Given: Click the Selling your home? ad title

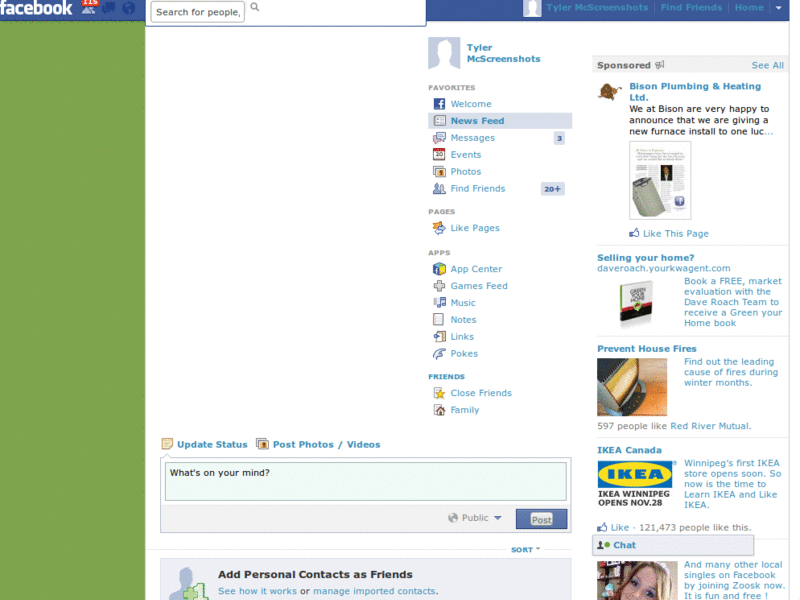Looking at the screenshot, I should click(x=645, y=258).
